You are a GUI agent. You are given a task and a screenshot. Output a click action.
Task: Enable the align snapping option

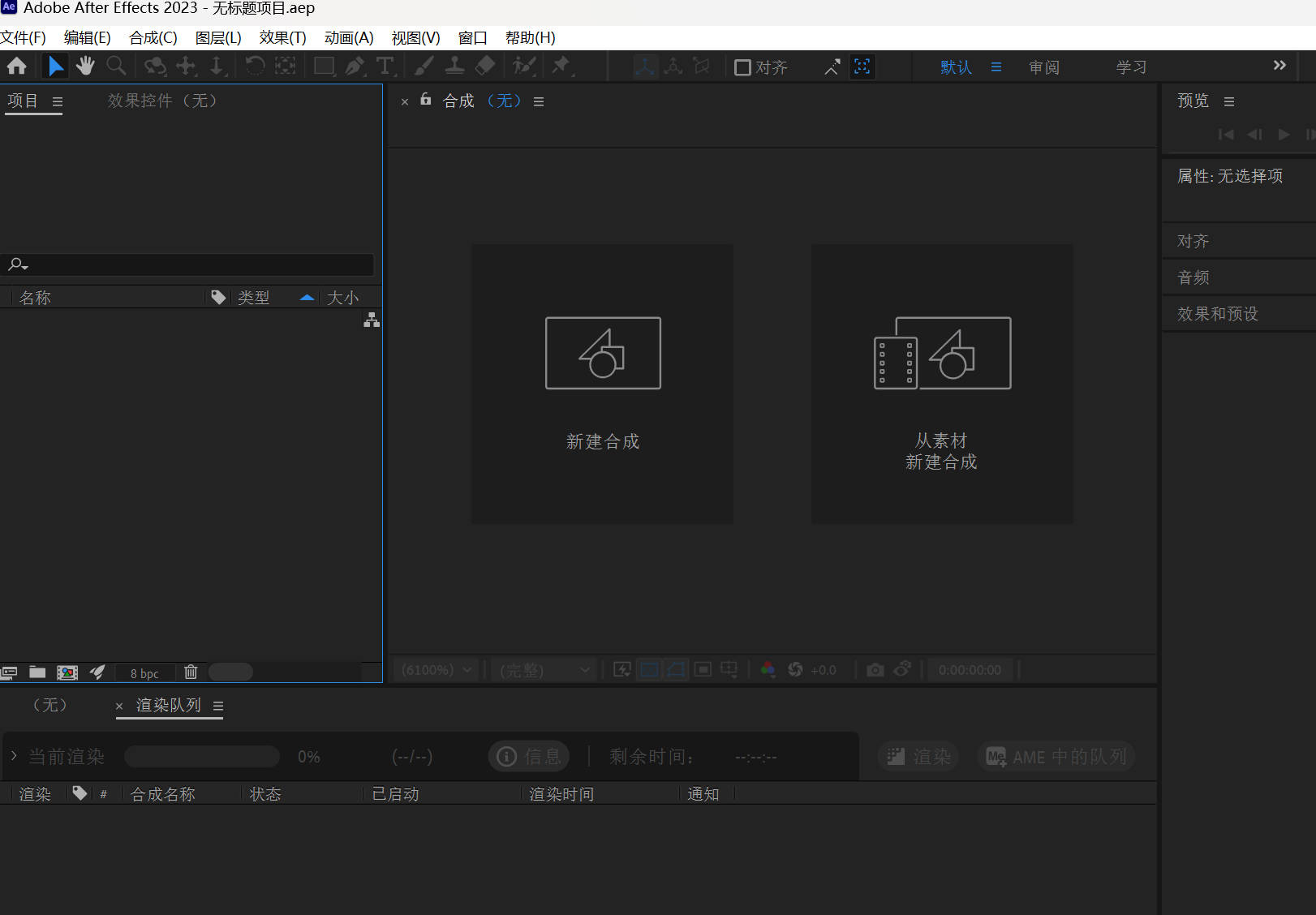click(743, 67)
